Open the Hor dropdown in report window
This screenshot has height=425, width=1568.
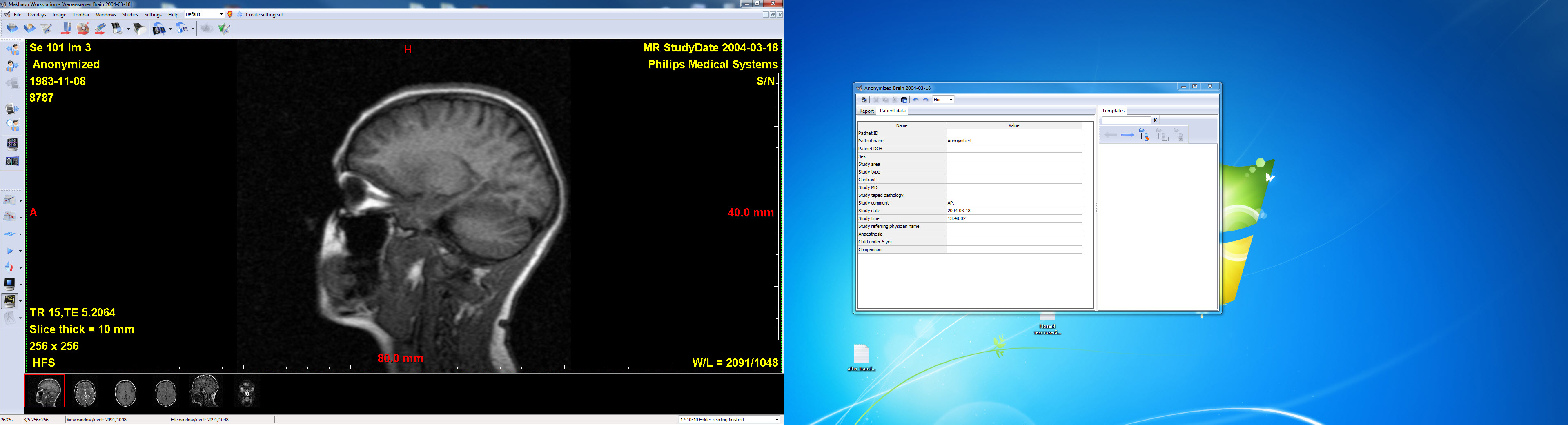coord(943,100)
